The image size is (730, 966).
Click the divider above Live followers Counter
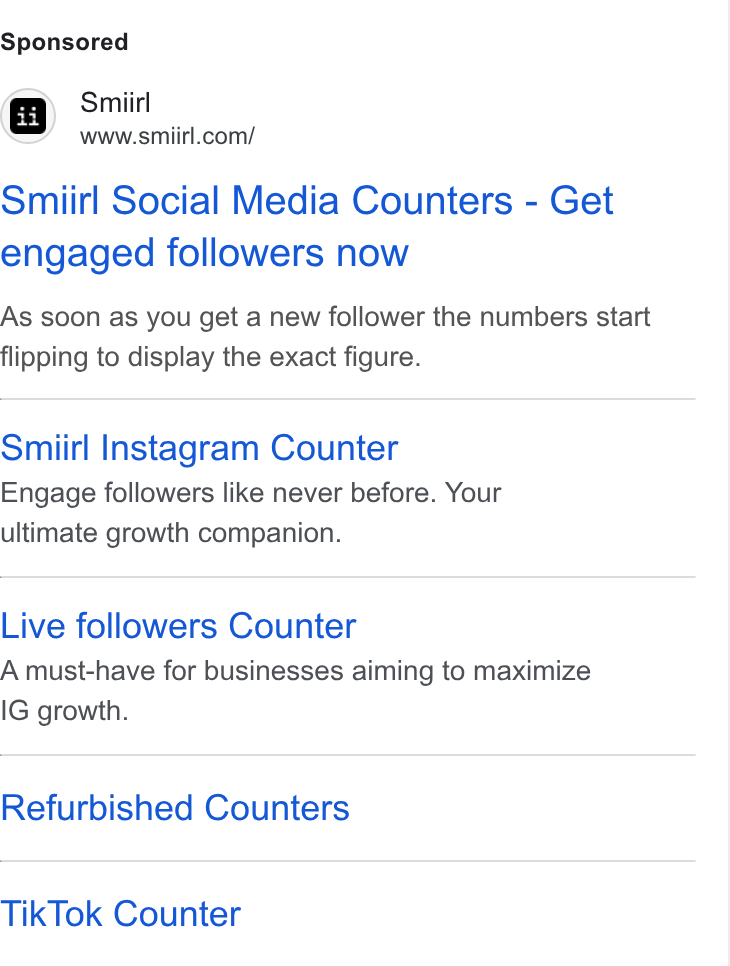click(347, 577)
